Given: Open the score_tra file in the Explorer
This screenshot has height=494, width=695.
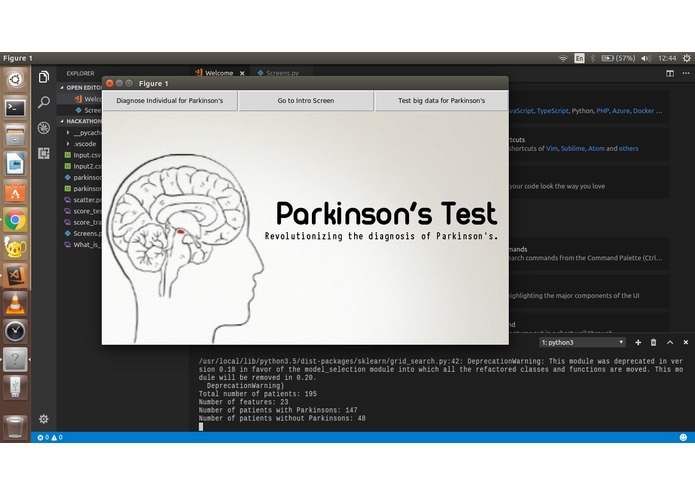Looking at the screenshot, I should pos(83,222).
